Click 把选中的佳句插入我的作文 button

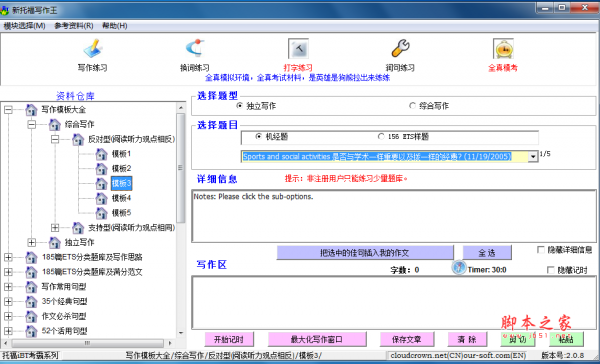click(x=365, y=253)
